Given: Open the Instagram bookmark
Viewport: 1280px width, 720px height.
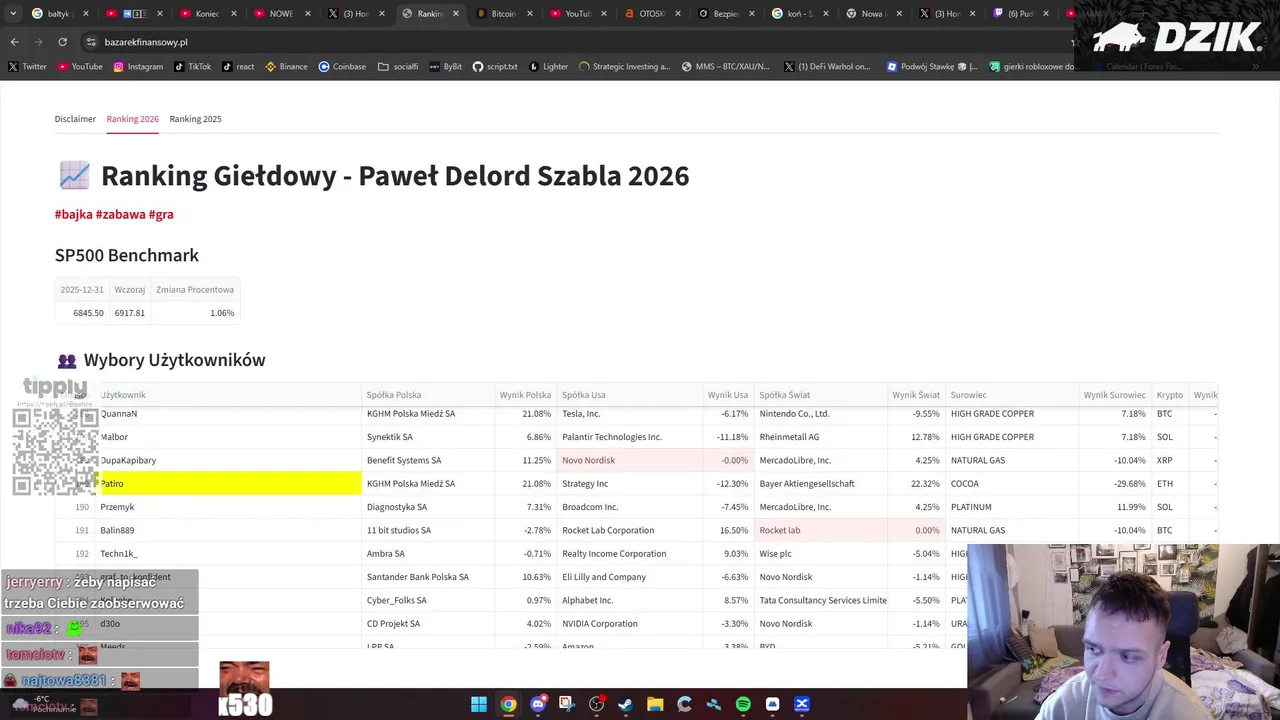Looking at the screenshot, I should click(138, 67).
